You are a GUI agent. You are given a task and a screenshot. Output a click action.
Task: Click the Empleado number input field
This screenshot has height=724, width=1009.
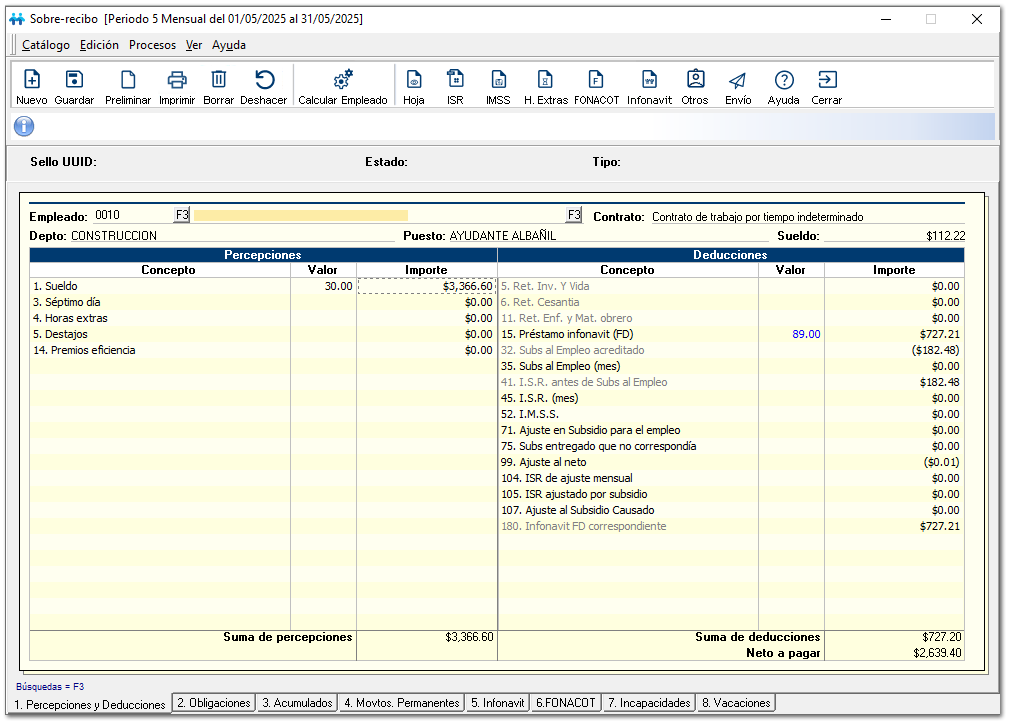(x=132, y=215)
